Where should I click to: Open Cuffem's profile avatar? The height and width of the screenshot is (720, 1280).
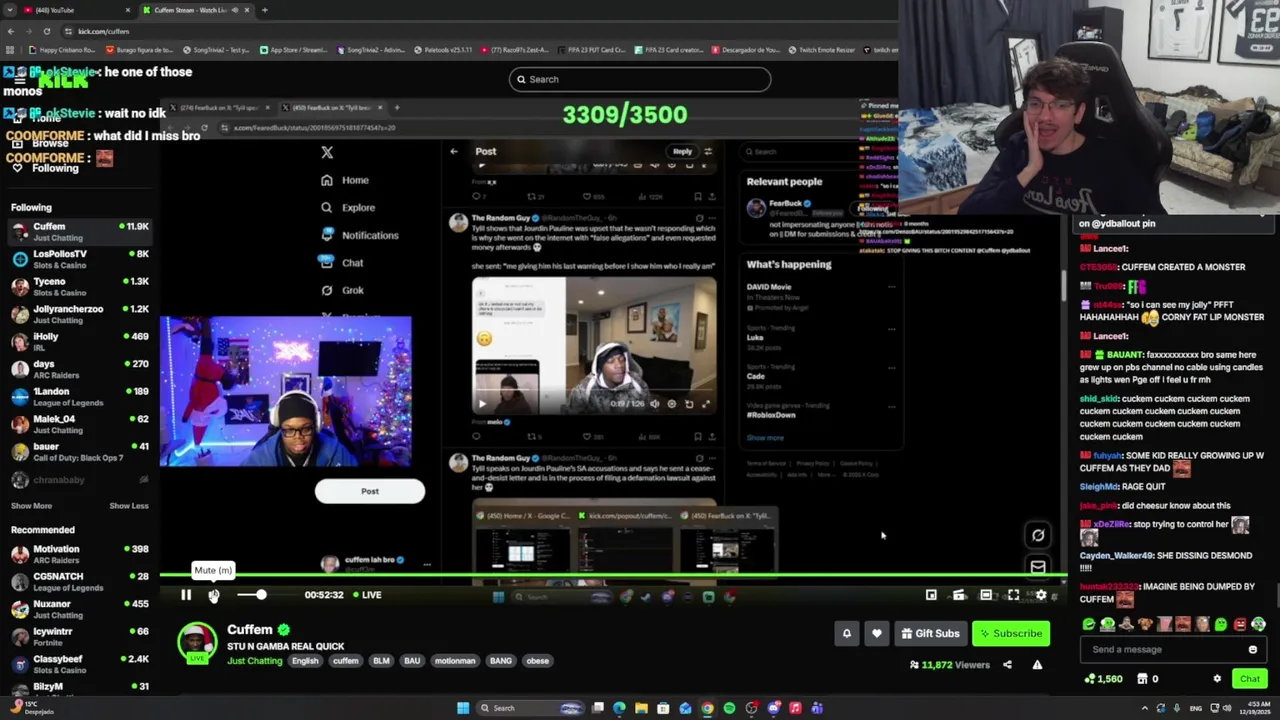click(197, 642)
